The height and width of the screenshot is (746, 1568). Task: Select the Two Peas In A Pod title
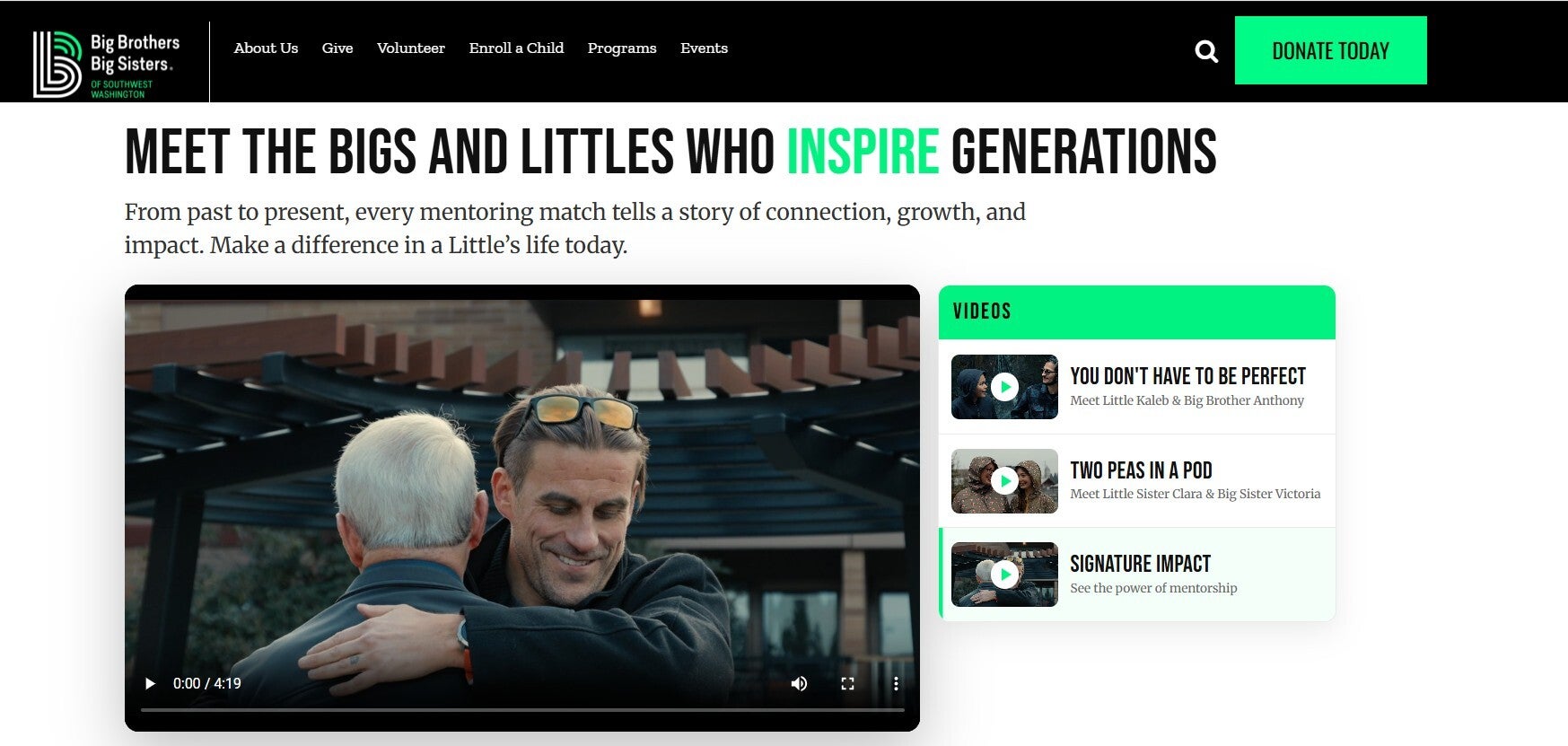[1141, 470]
